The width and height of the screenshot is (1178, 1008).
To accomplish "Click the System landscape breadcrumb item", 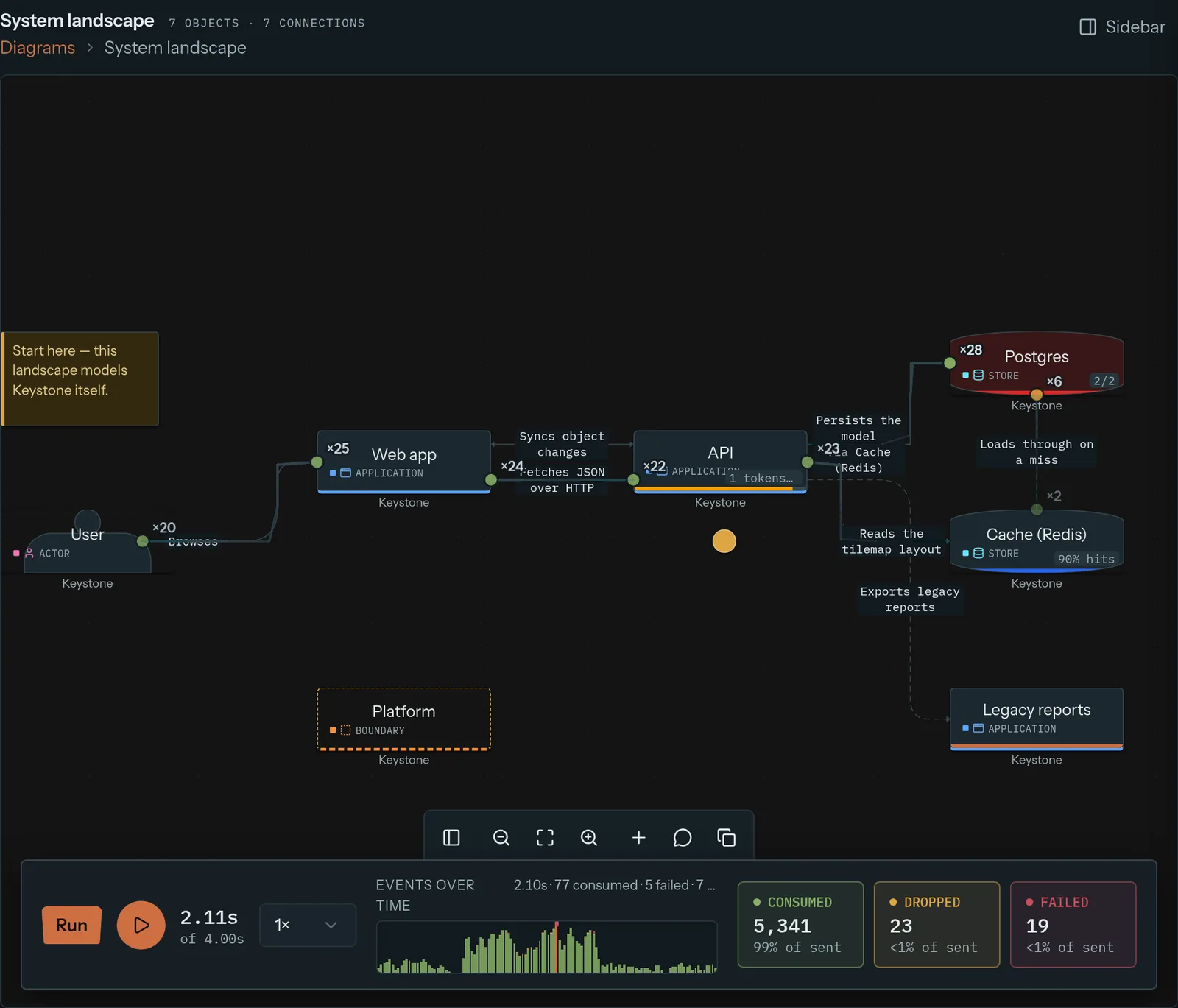I will [175, 48].
